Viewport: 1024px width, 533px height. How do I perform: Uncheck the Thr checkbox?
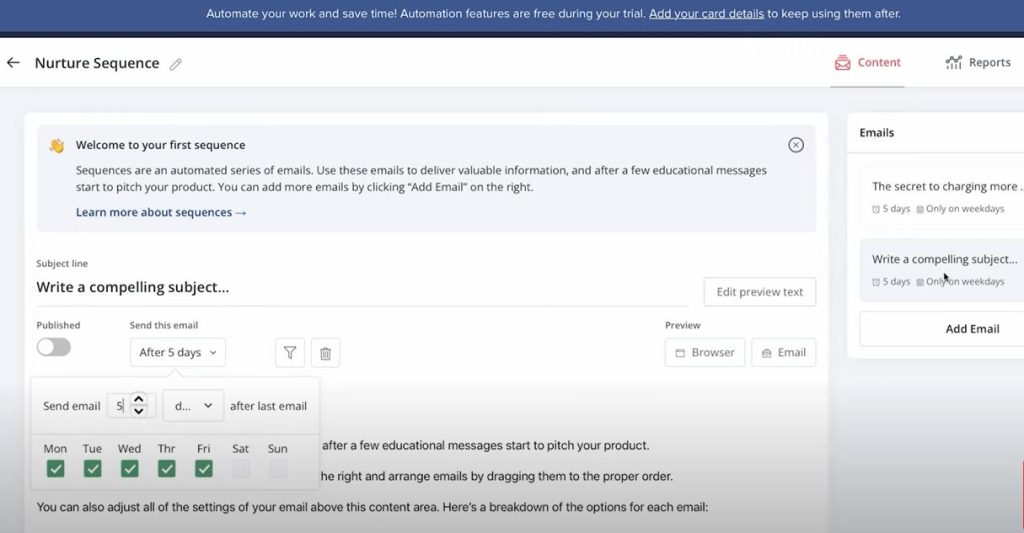pos(167,468)
